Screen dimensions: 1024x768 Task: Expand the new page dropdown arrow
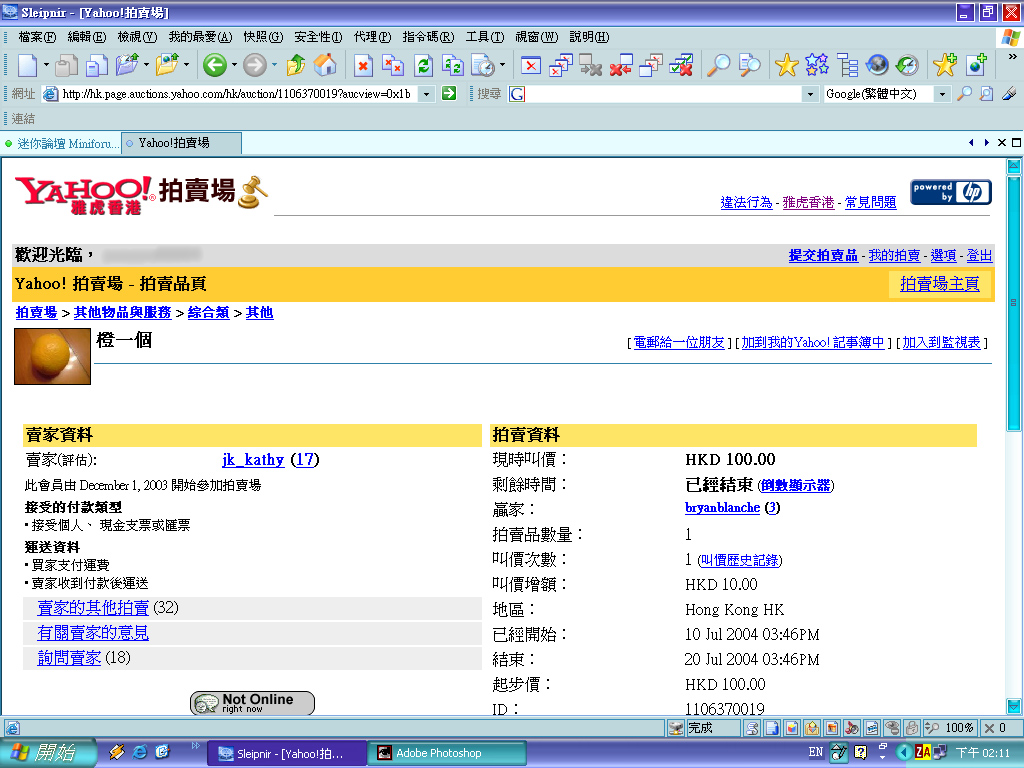[x=46, y=65]
